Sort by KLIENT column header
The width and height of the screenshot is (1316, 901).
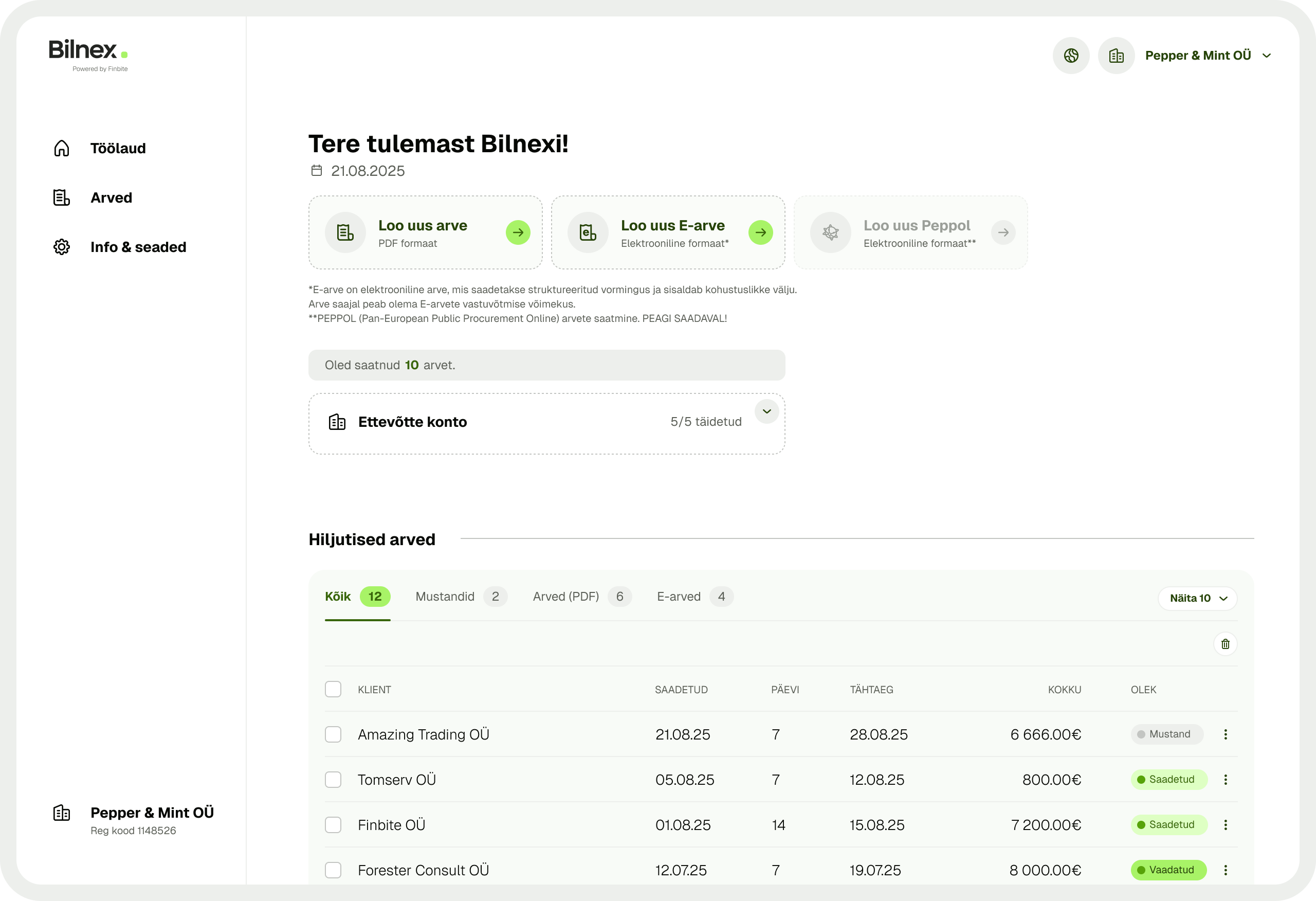374,690
